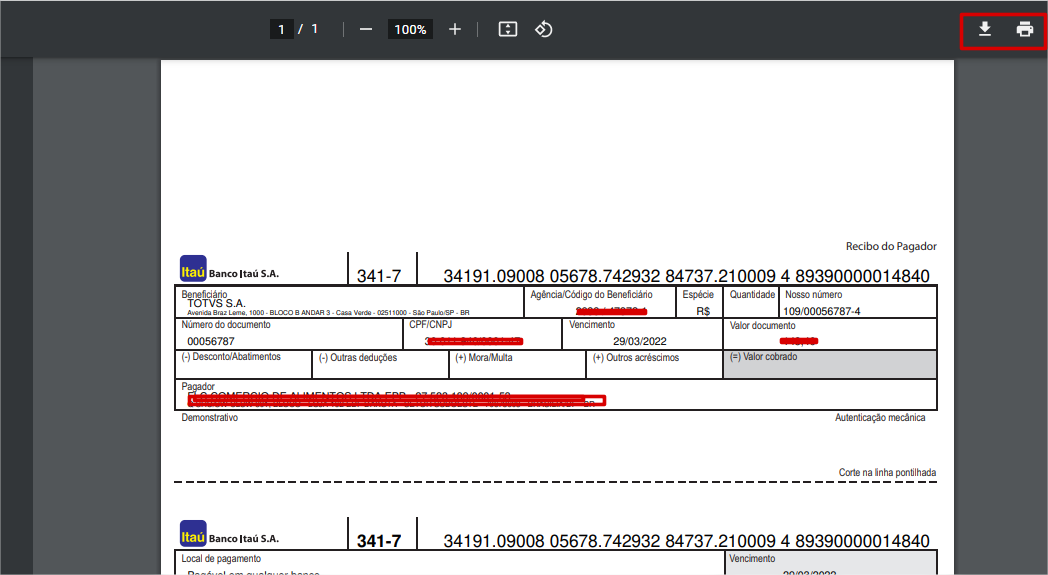The width and height of the screenshot is (1048, 575).
Task: Select the 'Recibo do Pagador' heading
Action: pos(891,246)
